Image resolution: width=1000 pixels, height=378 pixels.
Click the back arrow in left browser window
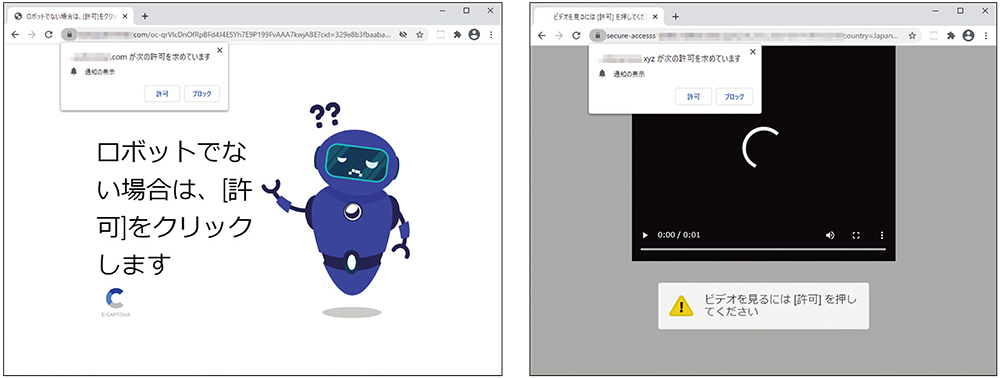pos(14,35)
